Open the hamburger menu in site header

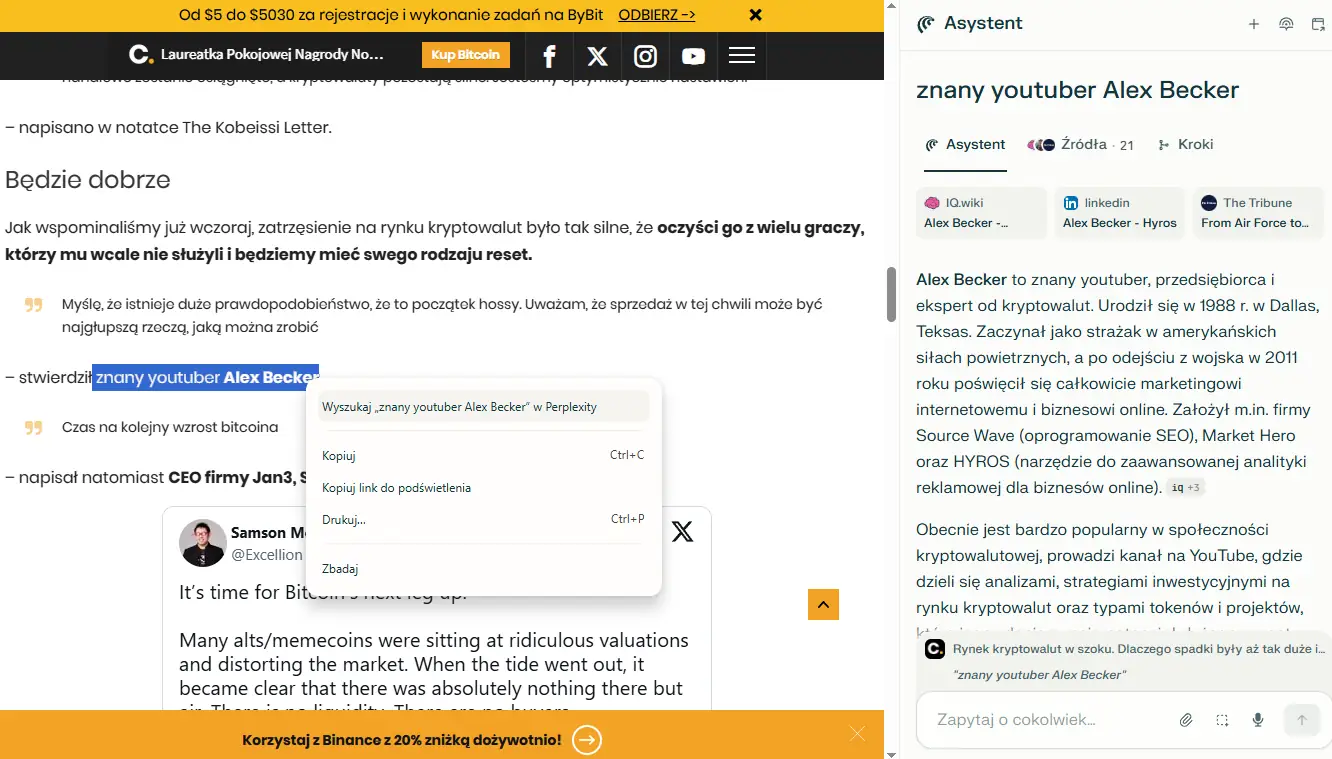[x=742, y=56]
